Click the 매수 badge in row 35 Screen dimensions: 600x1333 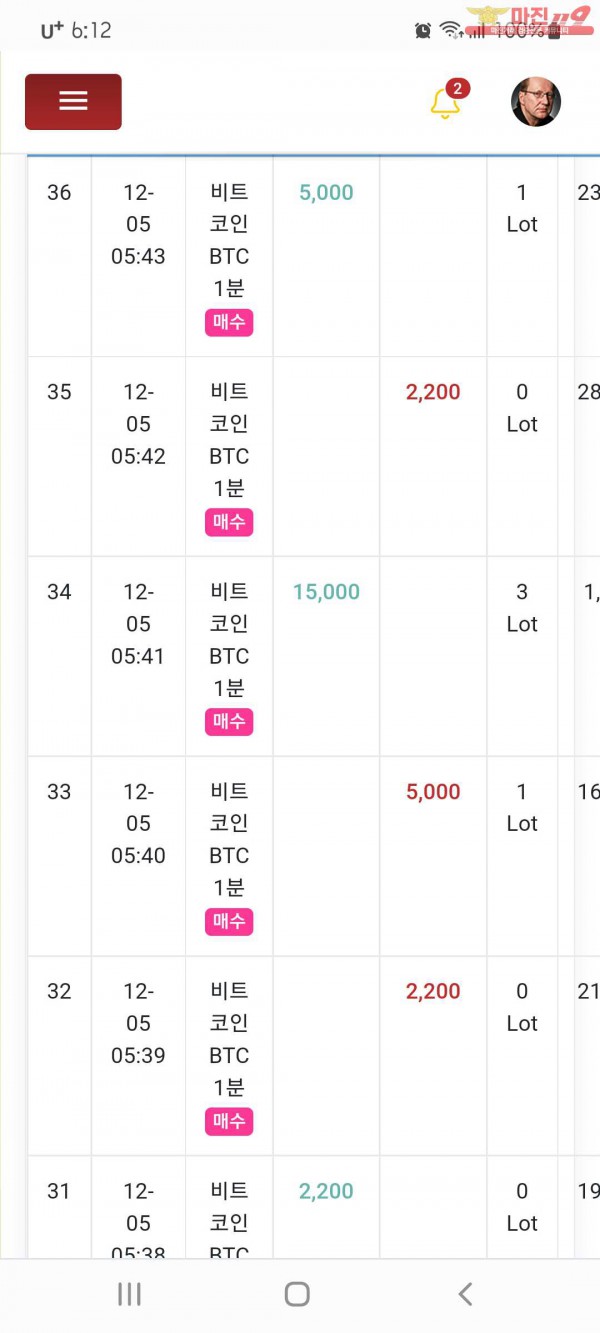(x=229, y=522)
